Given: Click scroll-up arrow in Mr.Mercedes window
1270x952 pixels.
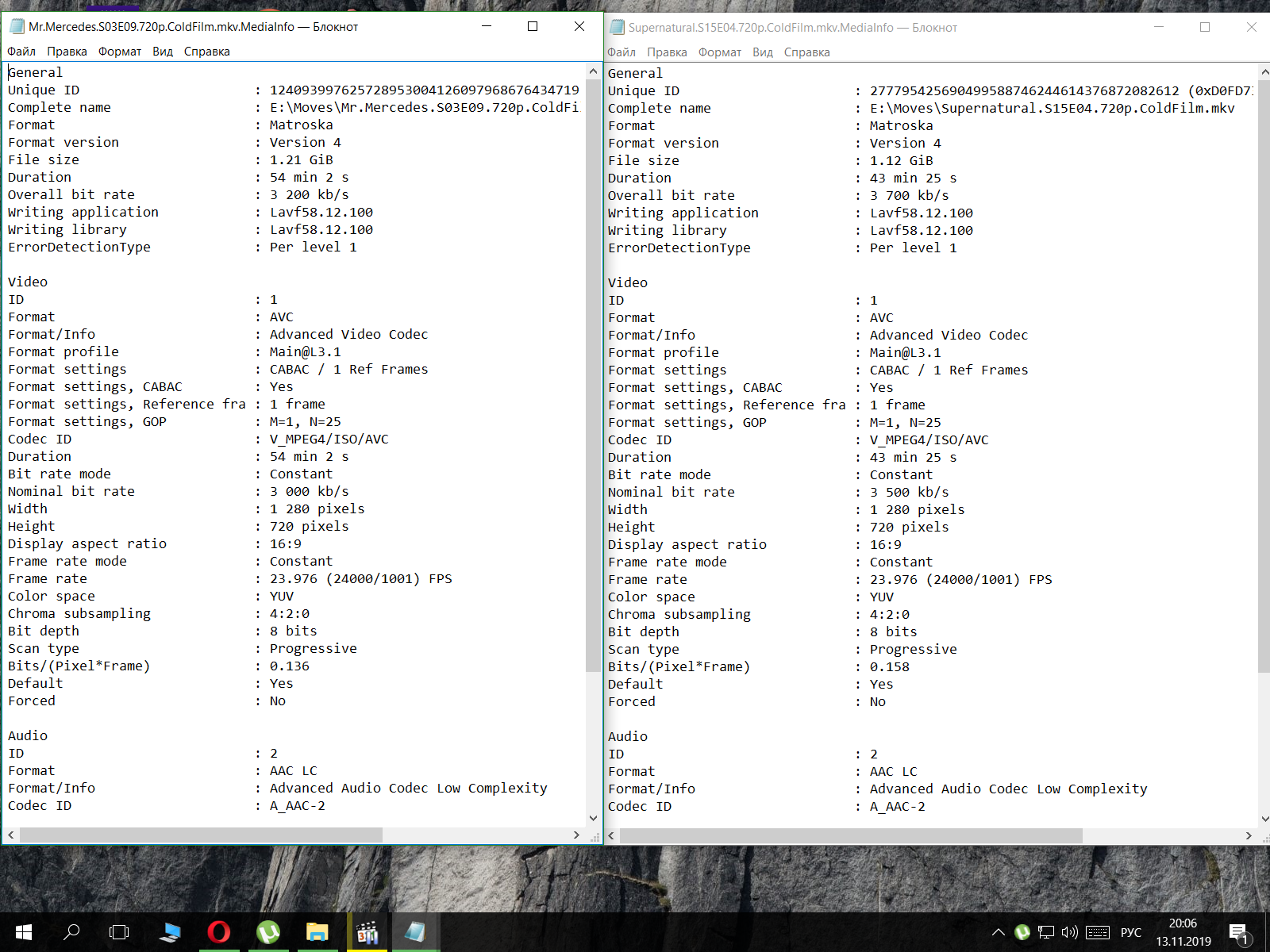Looking at the screenshot, I should (593, 71).
